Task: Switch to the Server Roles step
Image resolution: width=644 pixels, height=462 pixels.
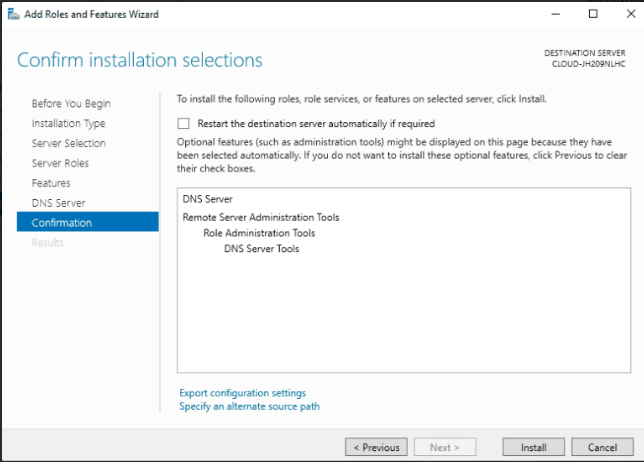Action: pos(60,163)
